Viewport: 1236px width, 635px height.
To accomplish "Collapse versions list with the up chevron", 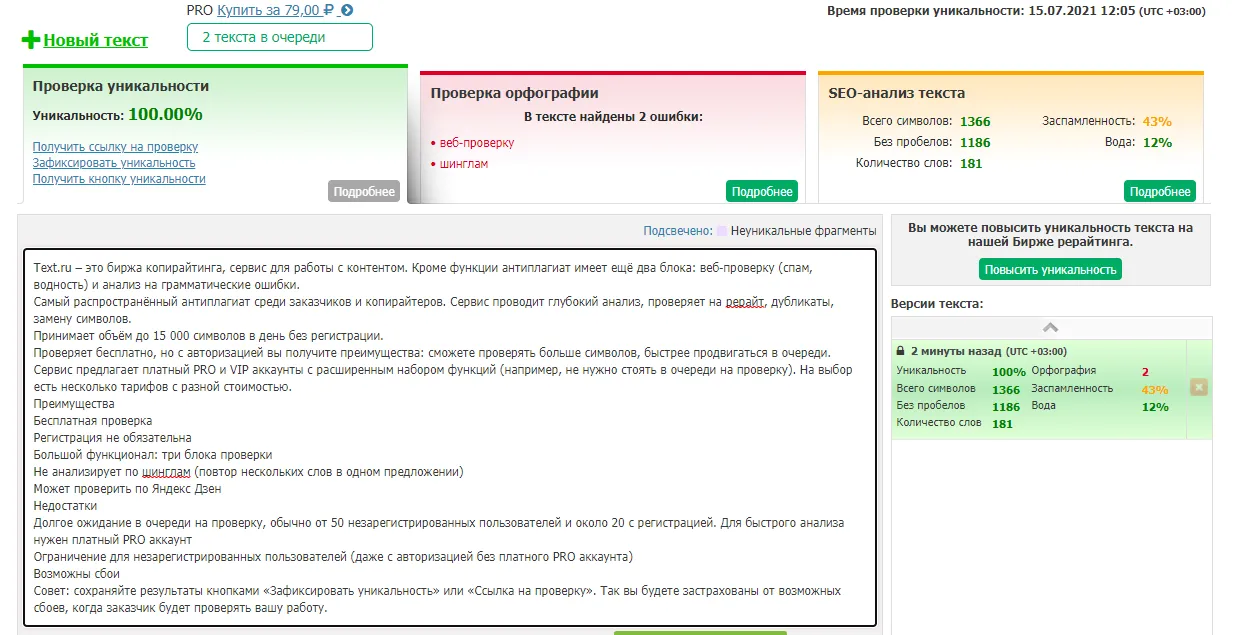I will coord(1050,327).
